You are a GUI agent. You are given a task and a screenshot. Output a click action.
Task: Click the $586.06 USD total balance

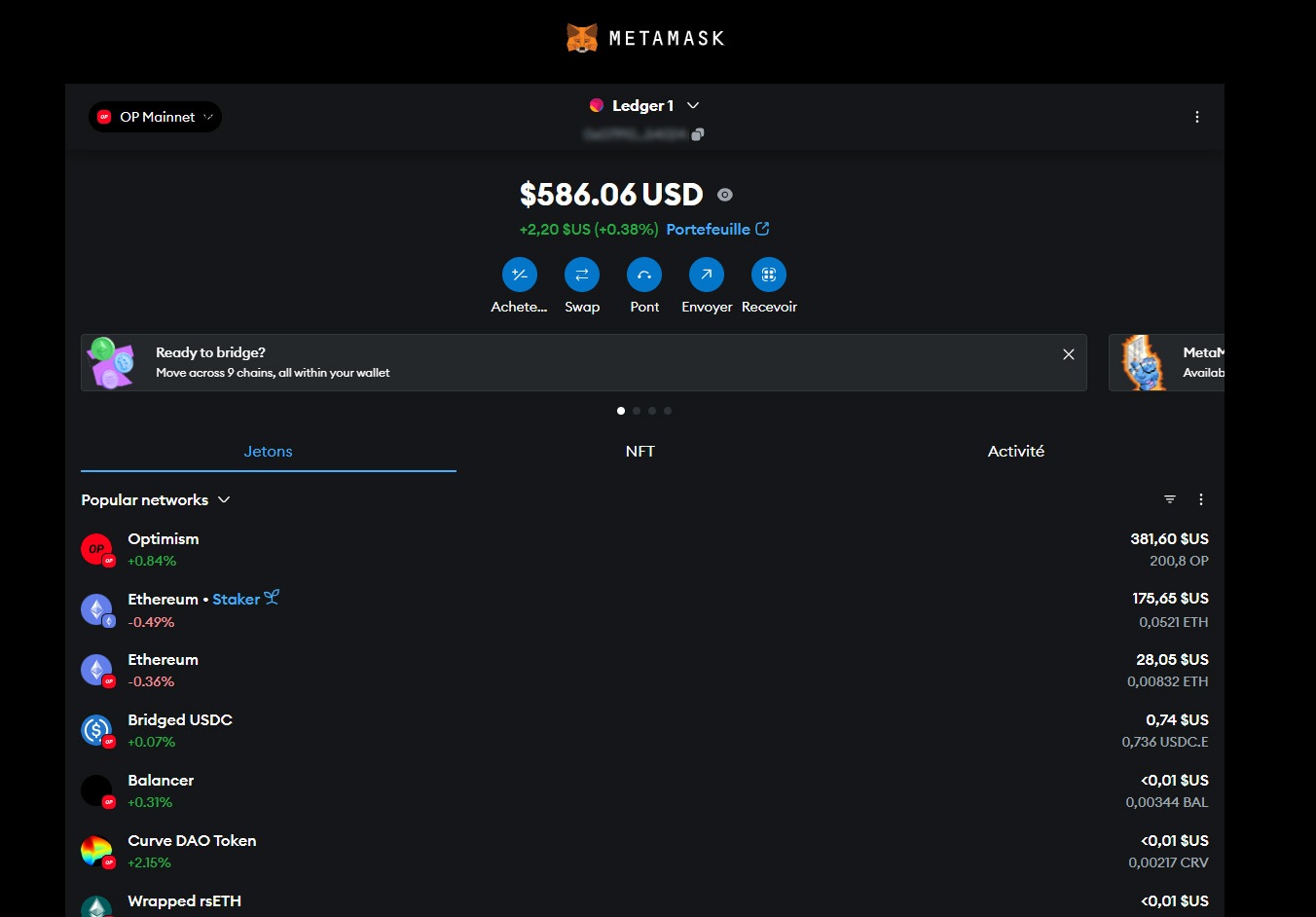611,195
